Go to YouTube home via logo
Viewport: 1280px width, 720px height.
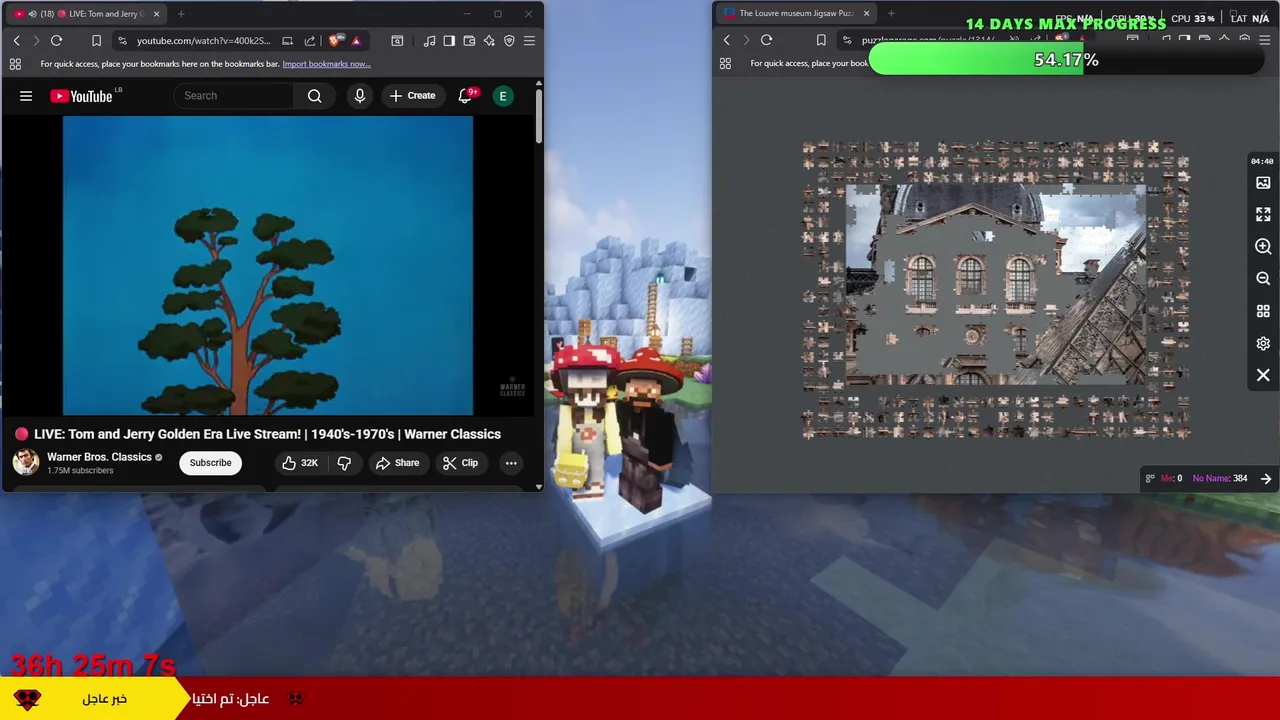(x=81, y=96)
